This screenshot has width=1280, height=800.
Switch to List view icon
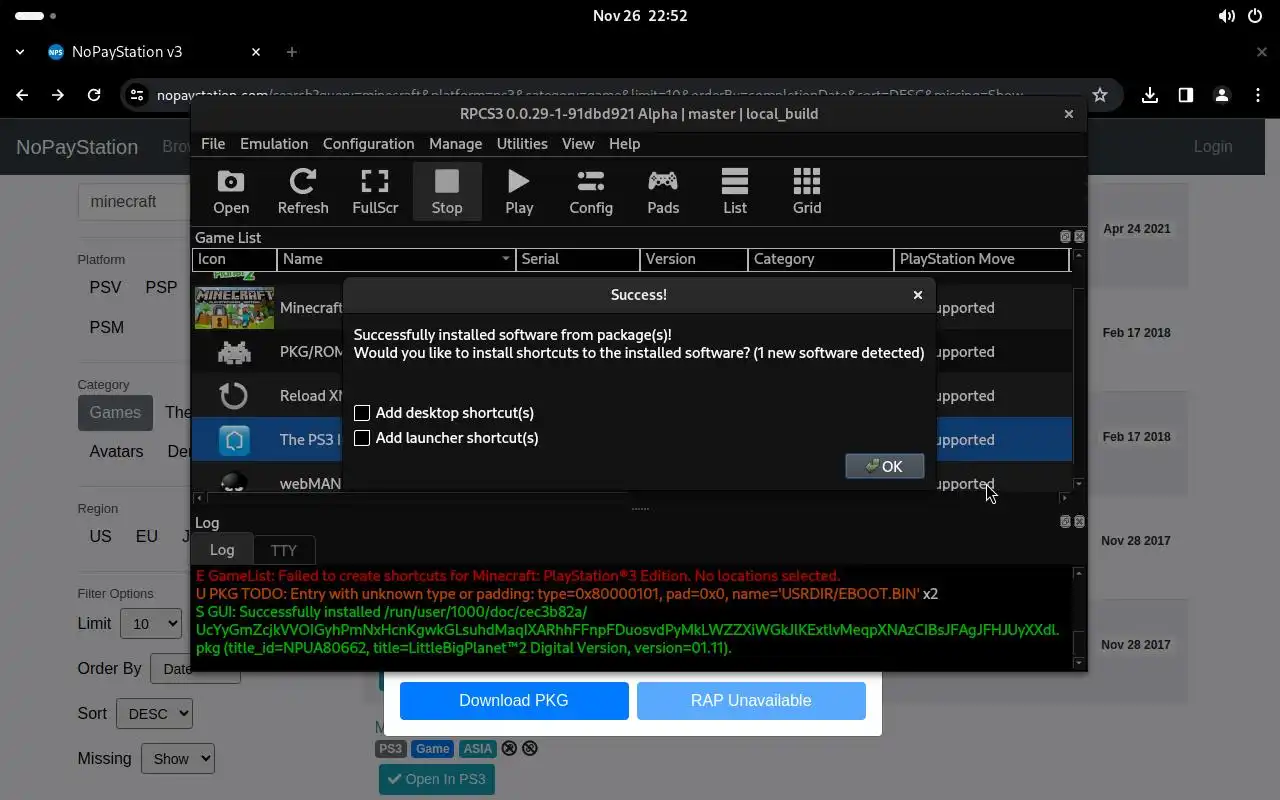click(735, 191)
